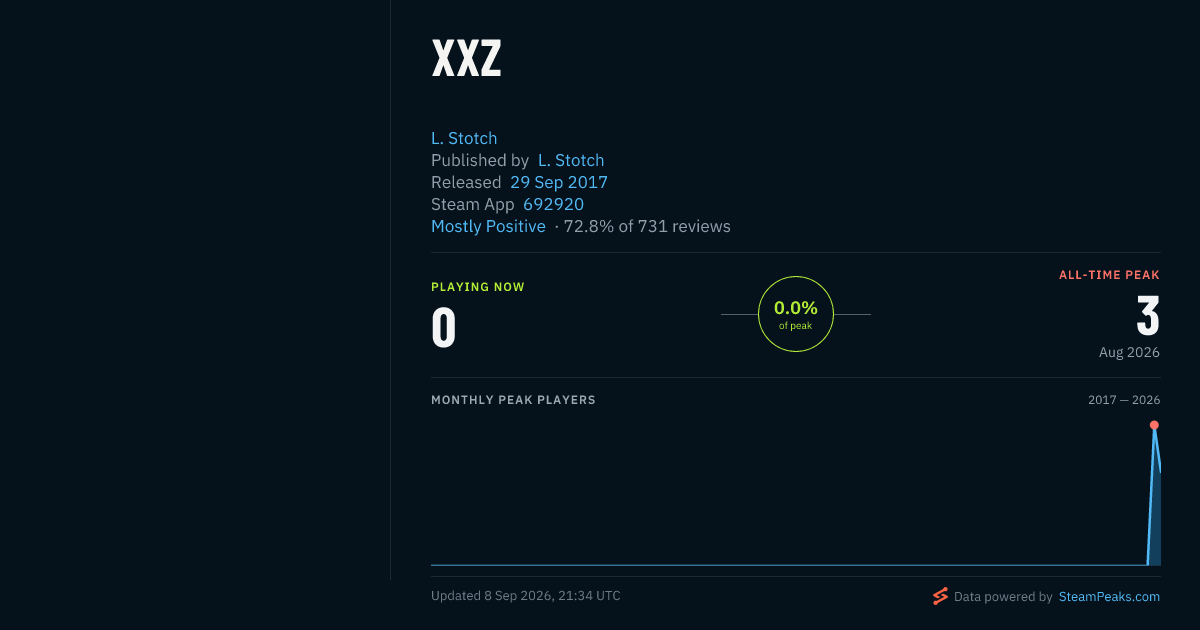The image size is (1200, 630).
Task: Click the 72.8% of 731 reviews text
Action: 647,226
